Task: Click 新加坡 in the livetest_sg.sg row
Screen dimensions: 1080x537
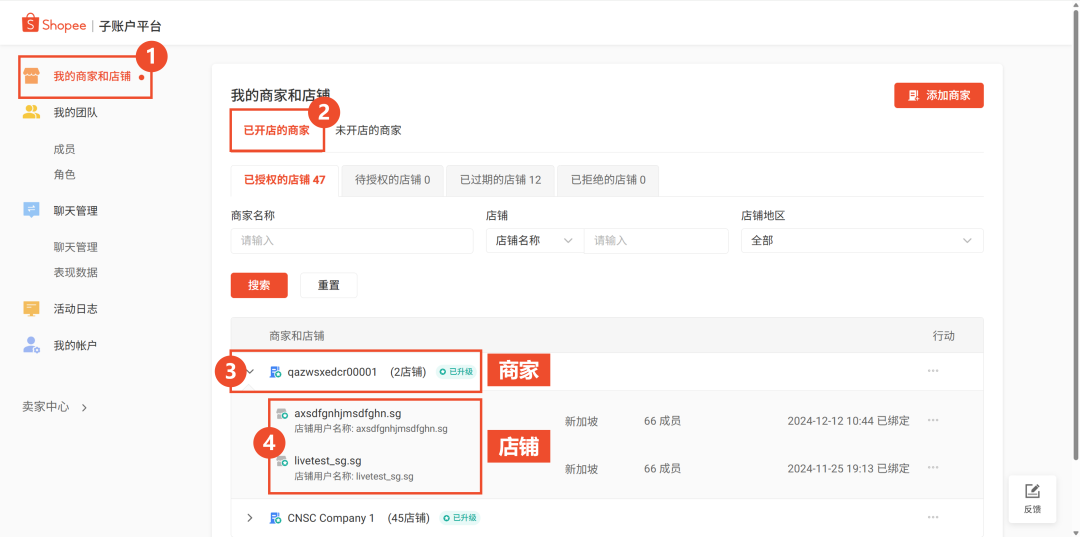Action: point(581,470)
